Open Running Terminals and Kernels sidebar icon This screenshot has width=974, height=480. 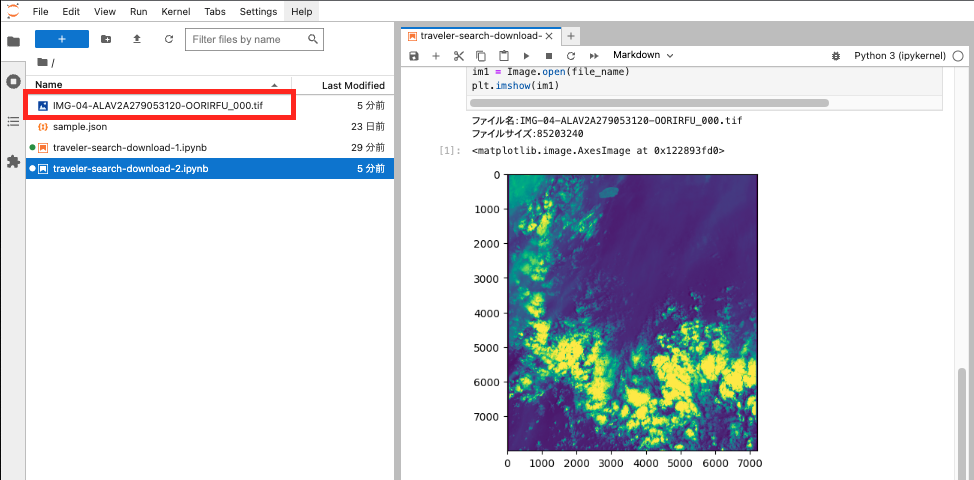coord(13,81)
